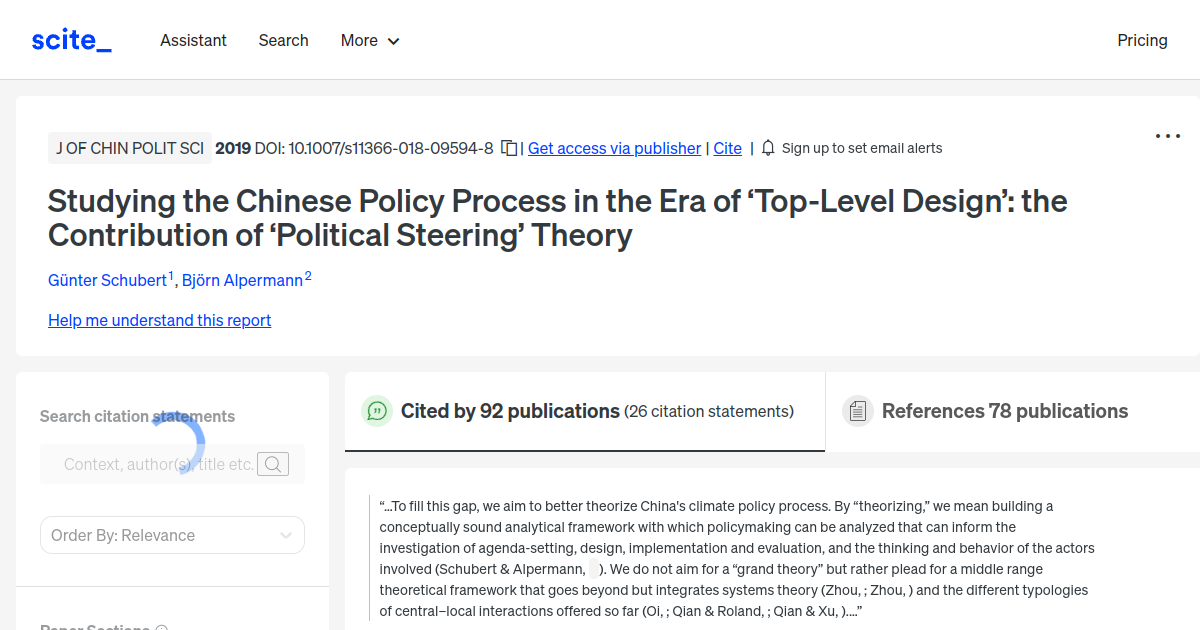Expand the More navigation menu
1200x630 pixels.
(369, 40)
